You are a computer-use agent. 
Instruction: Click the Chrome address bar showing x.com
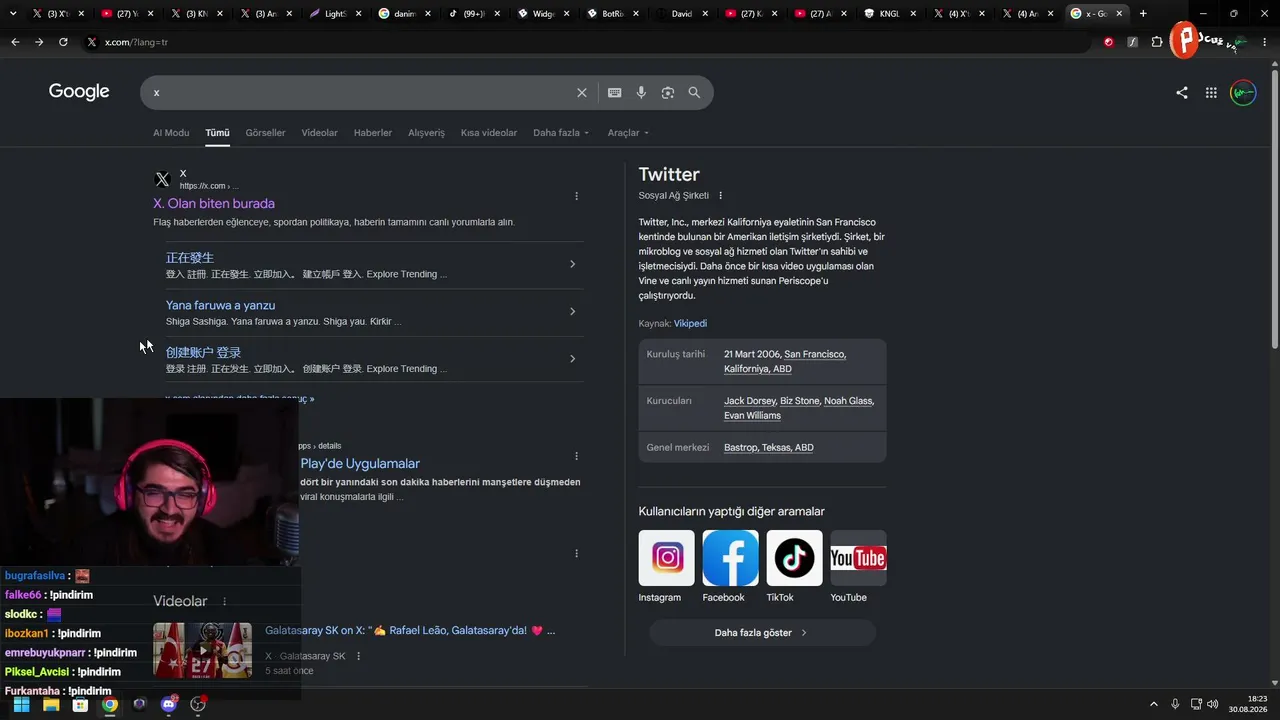pos(590,42)
